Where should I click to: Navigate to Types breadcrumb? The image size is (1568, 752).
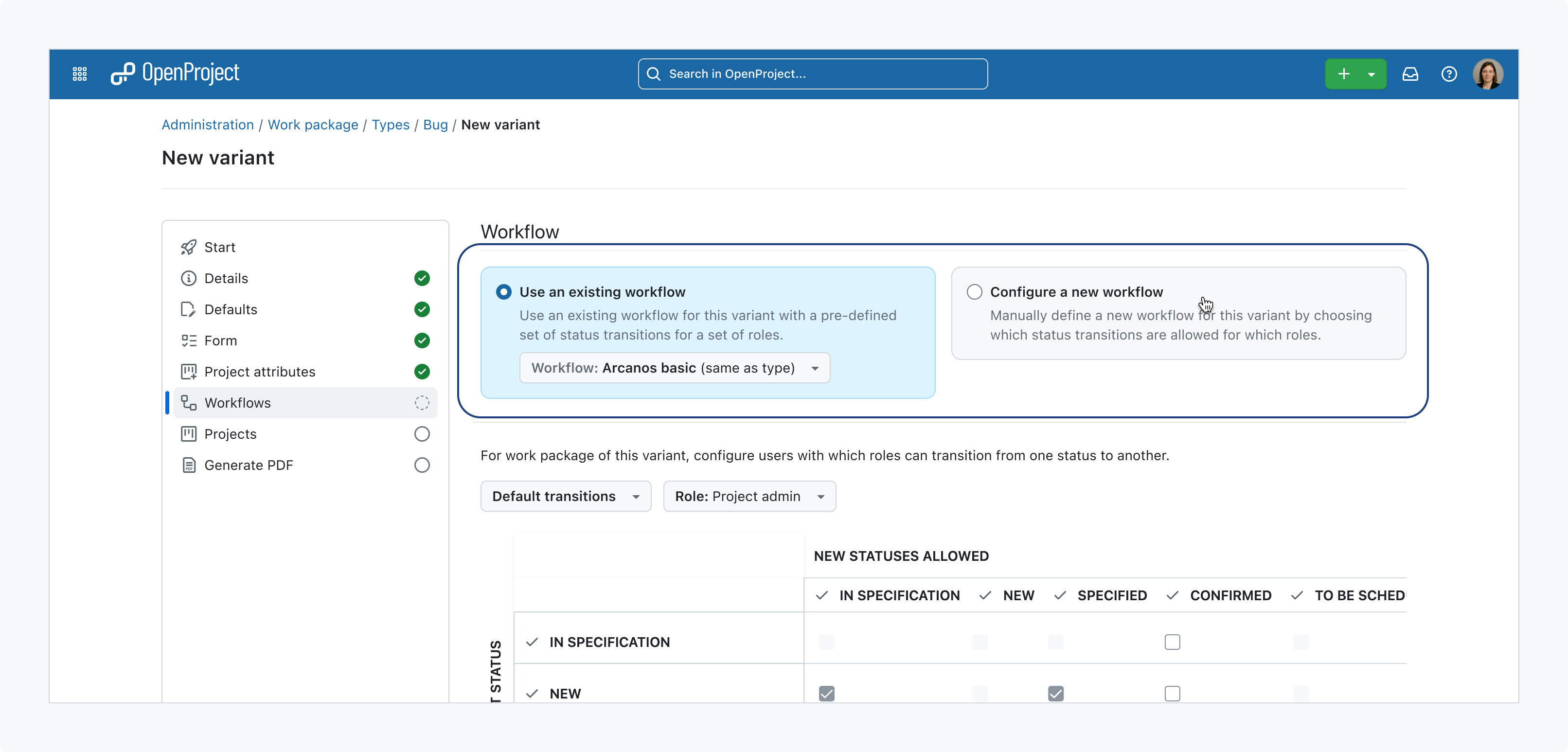391,125
